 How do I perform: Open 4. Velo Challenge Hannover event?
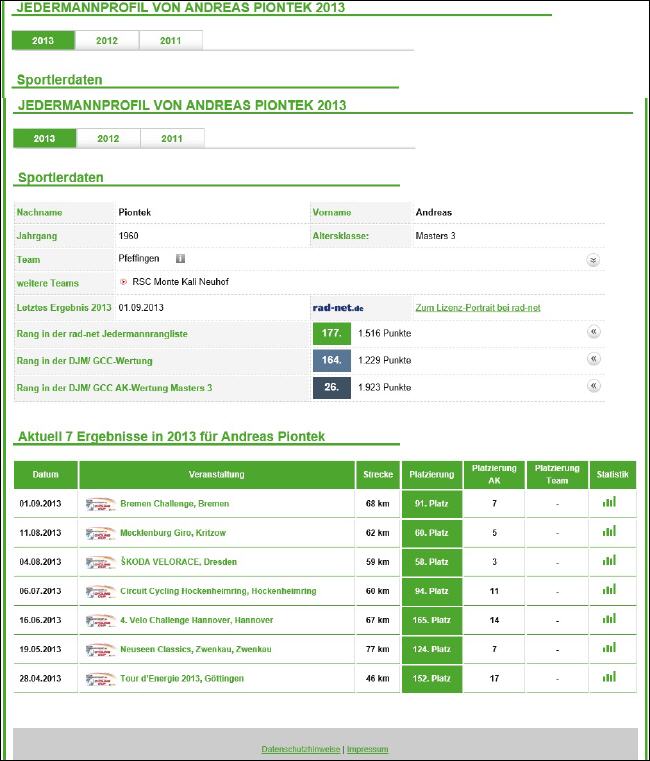(196, 620)
